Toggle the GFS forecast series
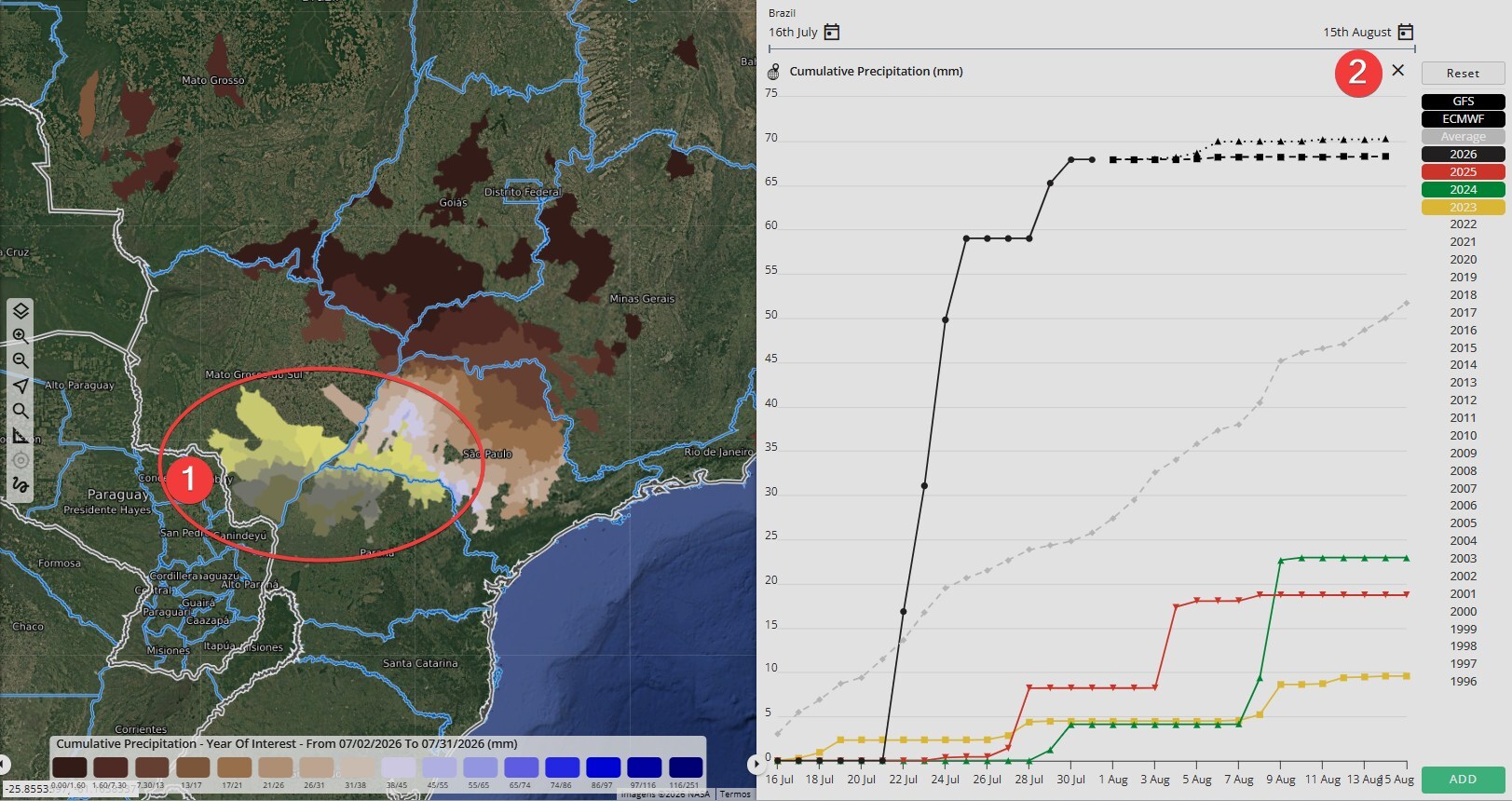The width and height of the screenshot is (1512, 801). click(x=1463, y=102)
